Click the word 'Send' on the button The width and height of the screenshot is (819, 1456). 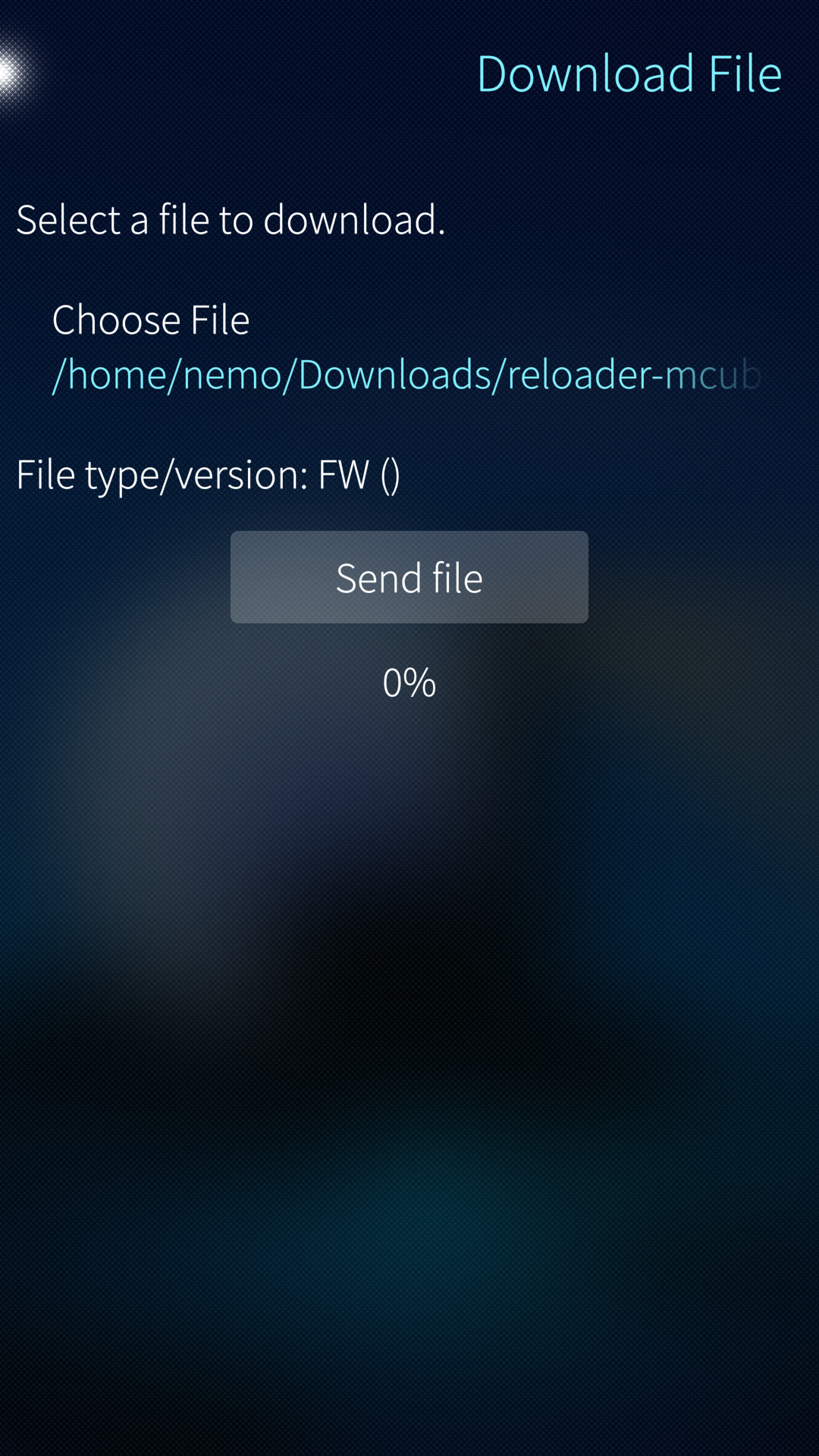[x=378, y=578]
